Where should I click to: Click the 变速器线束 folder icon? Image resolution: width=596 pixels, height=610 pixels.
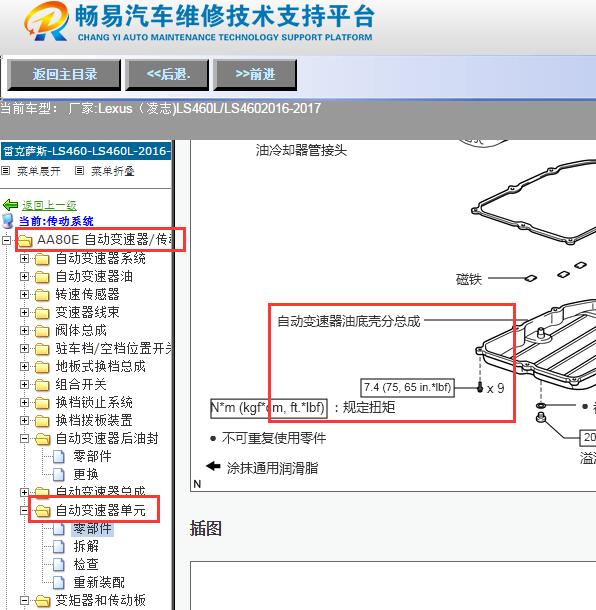(x=42, y=313)
